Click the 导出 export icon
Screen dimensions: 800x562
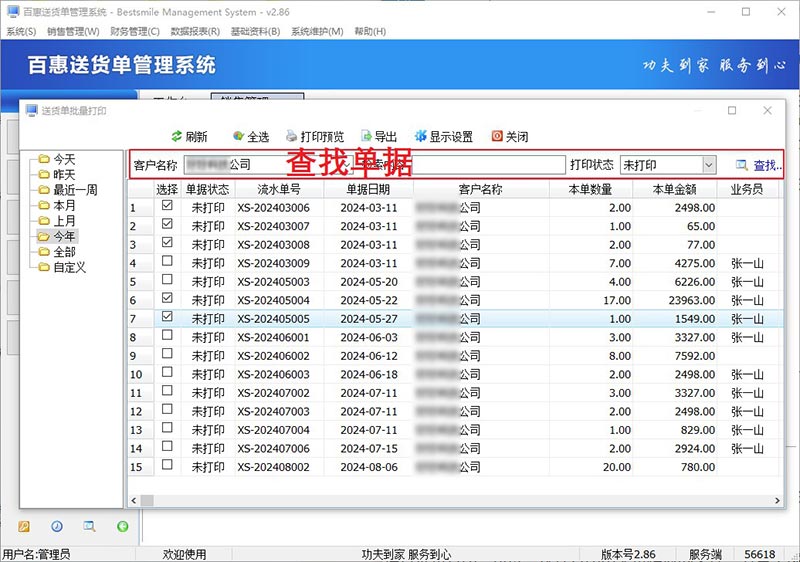pos(366,136)
